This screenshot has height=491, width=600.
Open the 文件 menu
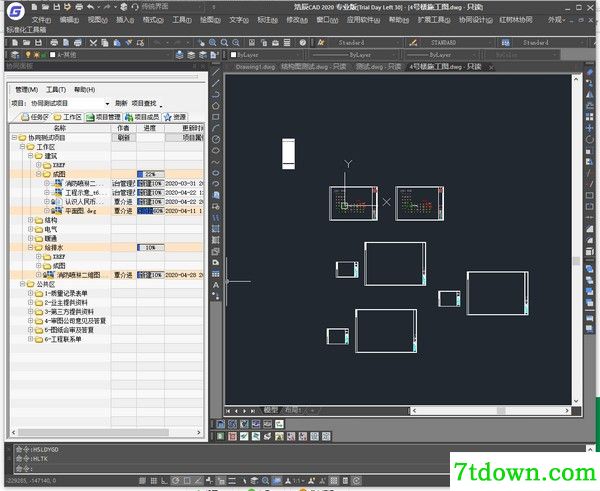(x=41, y=20)
